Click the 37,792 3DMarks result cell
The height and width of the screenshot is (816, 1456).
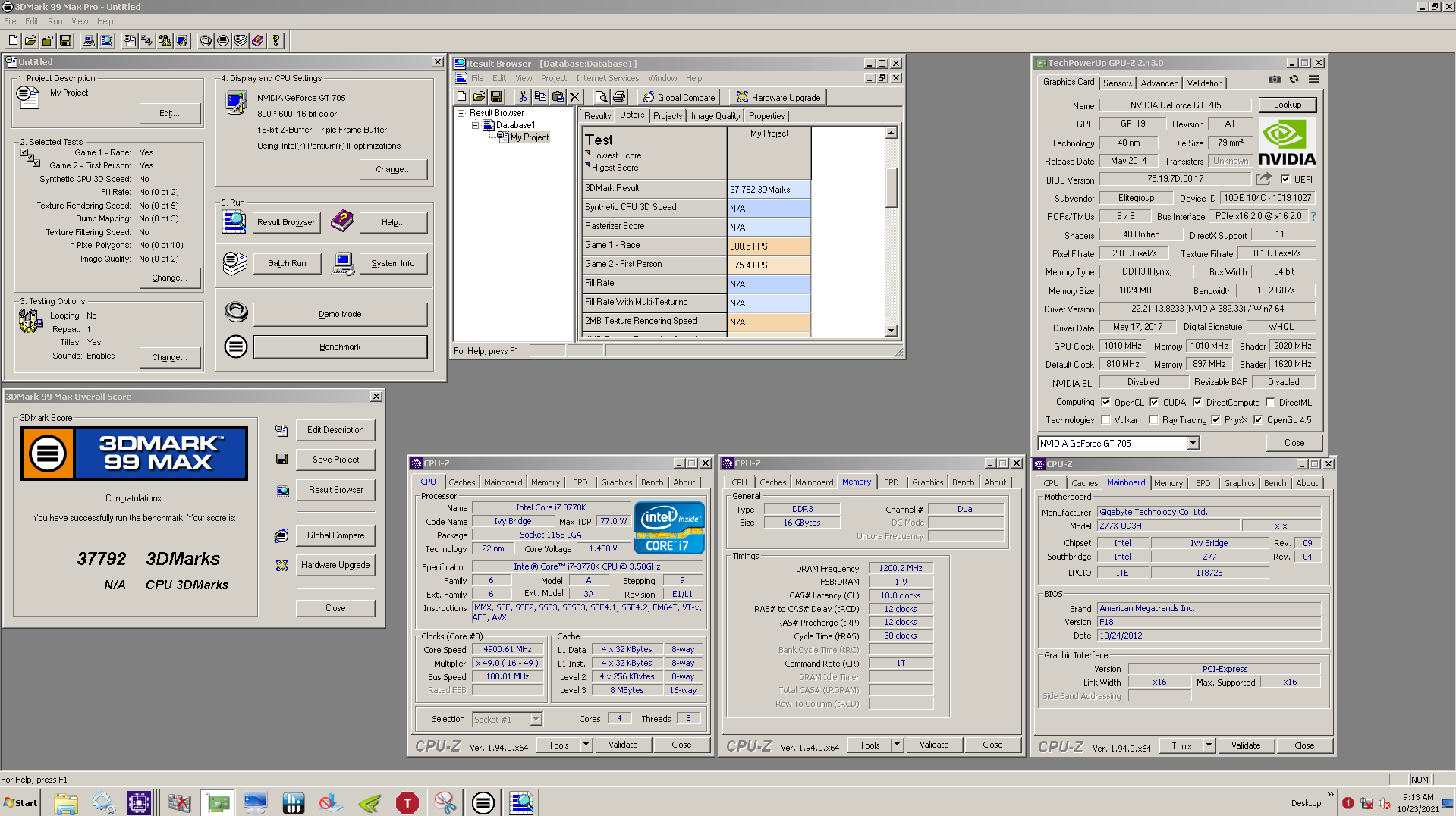[x=769, y=189]
